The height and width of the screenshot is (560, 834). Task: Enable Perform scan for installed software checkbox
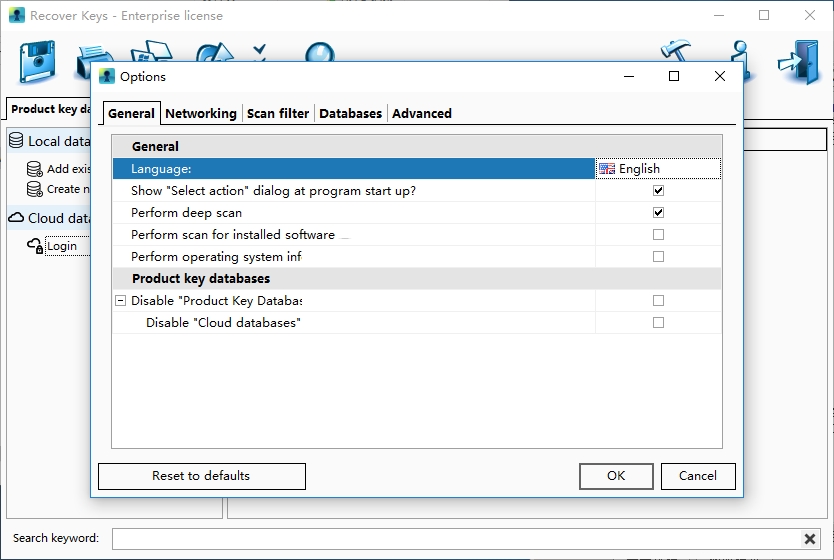coord(658,235)
